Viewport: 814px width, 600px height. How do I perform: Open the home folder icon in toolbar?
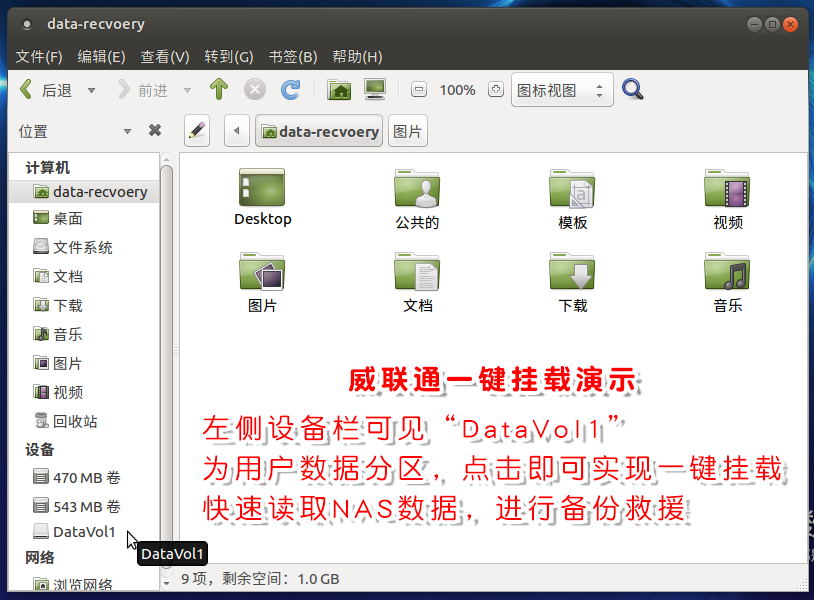[x=339, y=90]
